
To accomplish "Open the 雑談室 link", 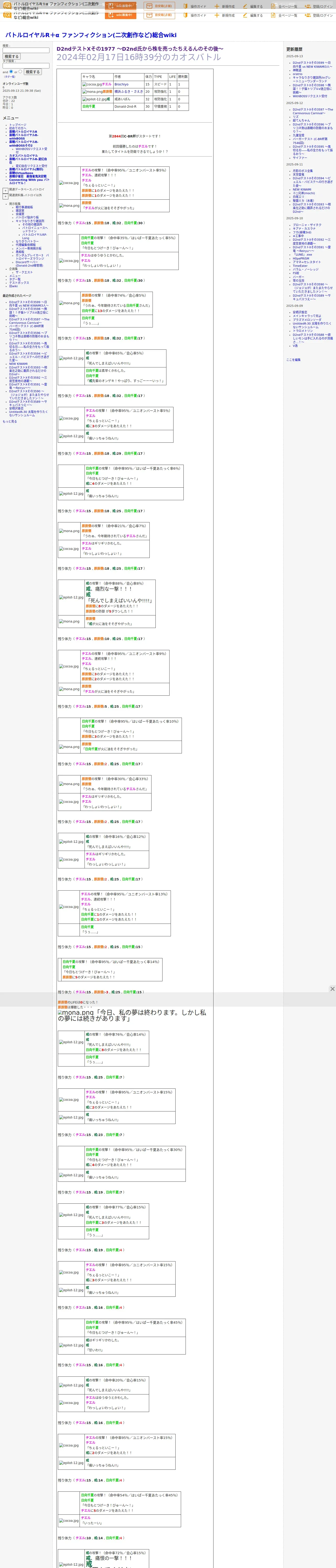I will (x=20, y=211).
